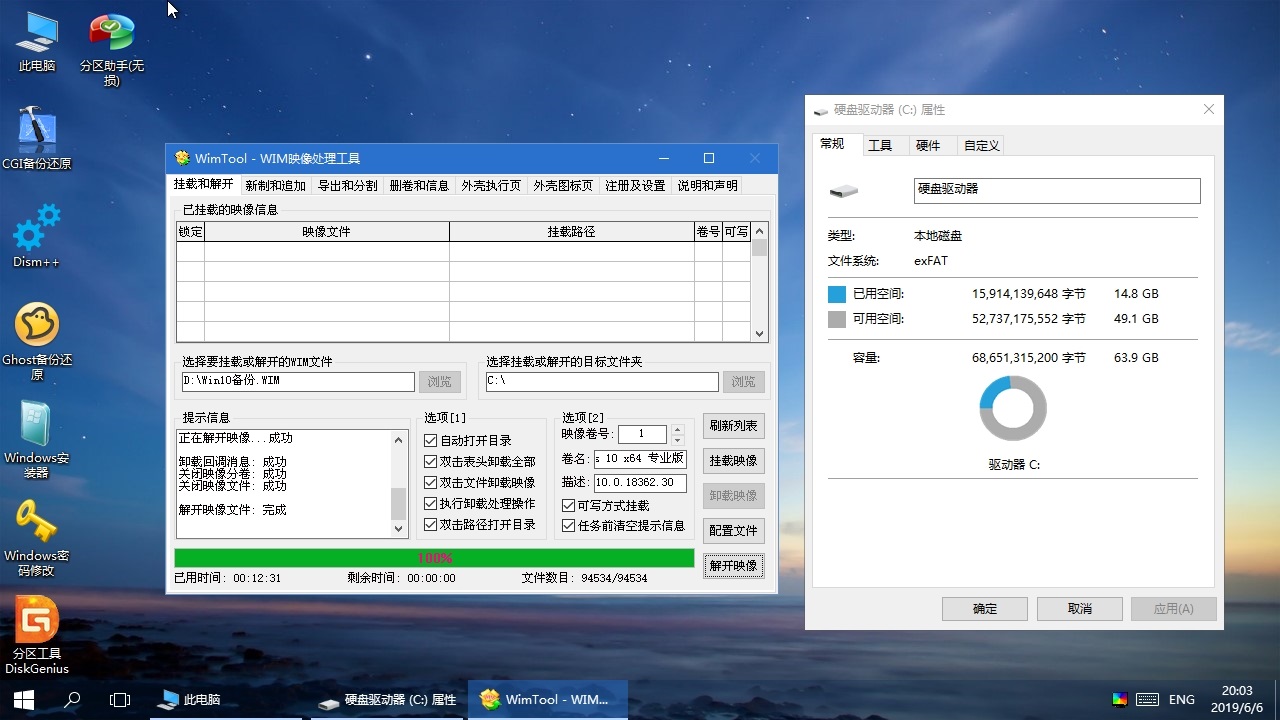Click 配置文件 button
This screenshot has height=720, width=1280.
pos(733,531)
